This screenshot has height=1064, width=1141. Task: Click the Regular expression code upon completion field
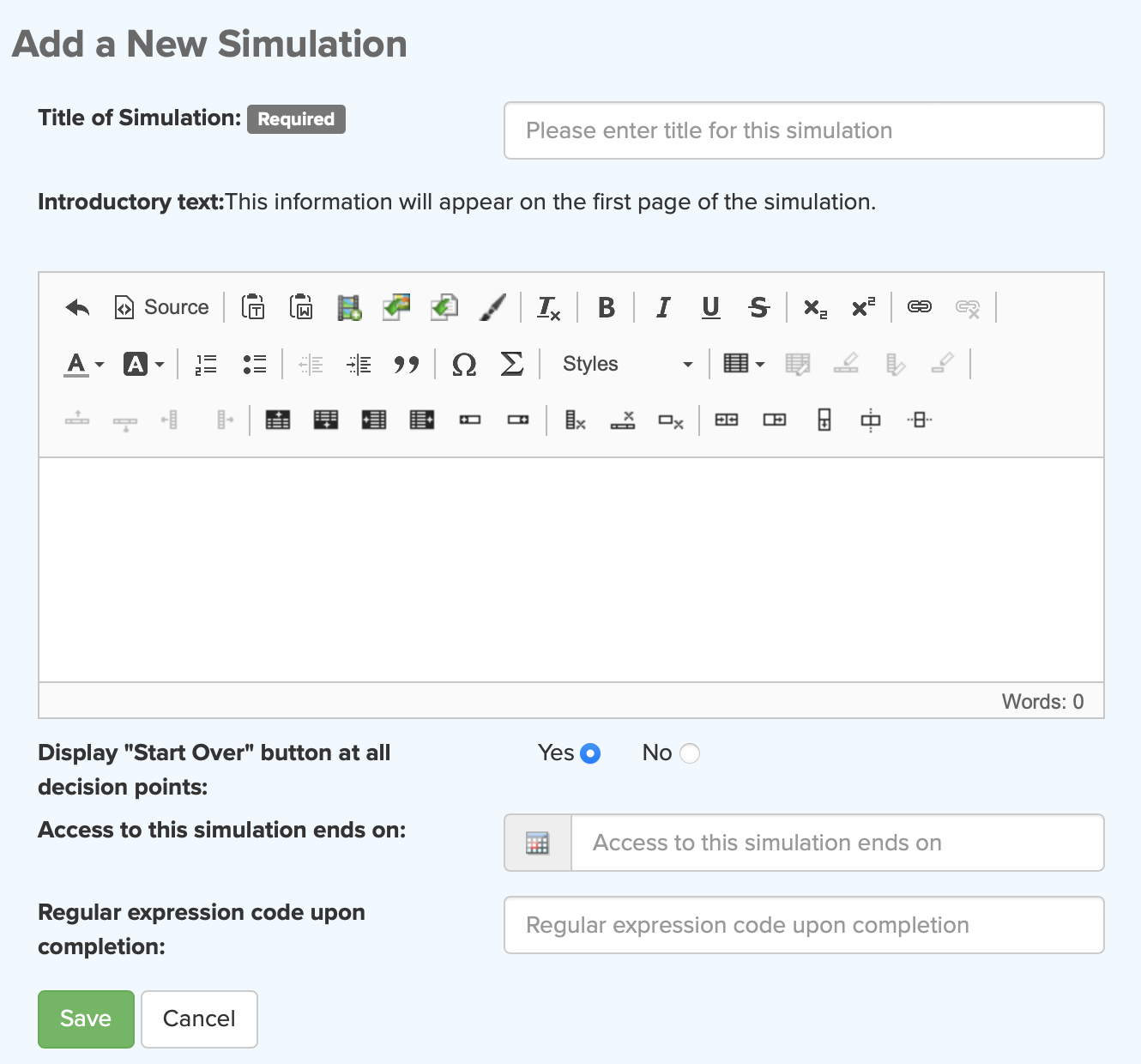pyautogui.click(x=804, y=925)
